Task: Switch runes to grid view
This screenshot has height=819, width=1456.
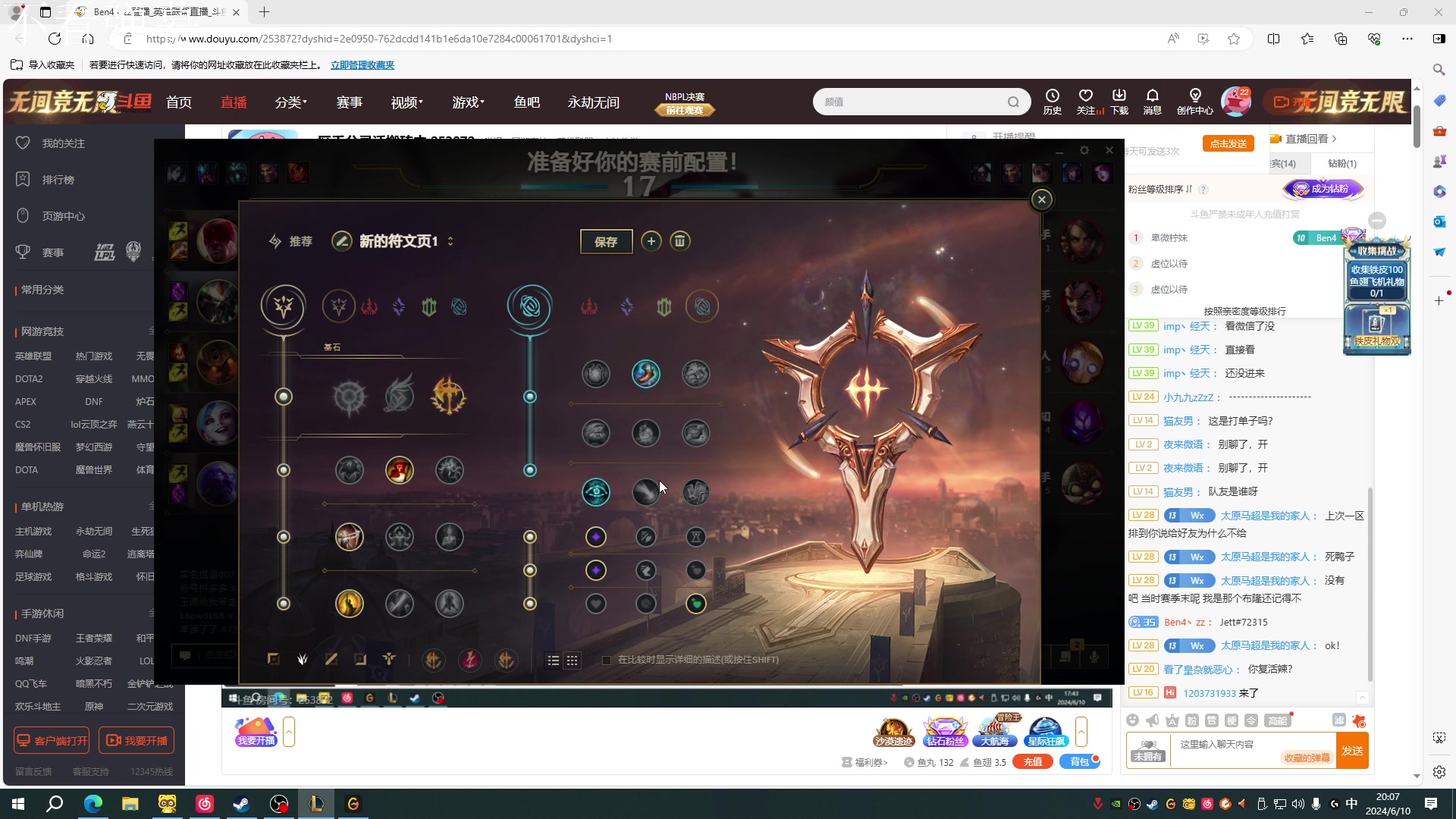Action: point(573,661)
